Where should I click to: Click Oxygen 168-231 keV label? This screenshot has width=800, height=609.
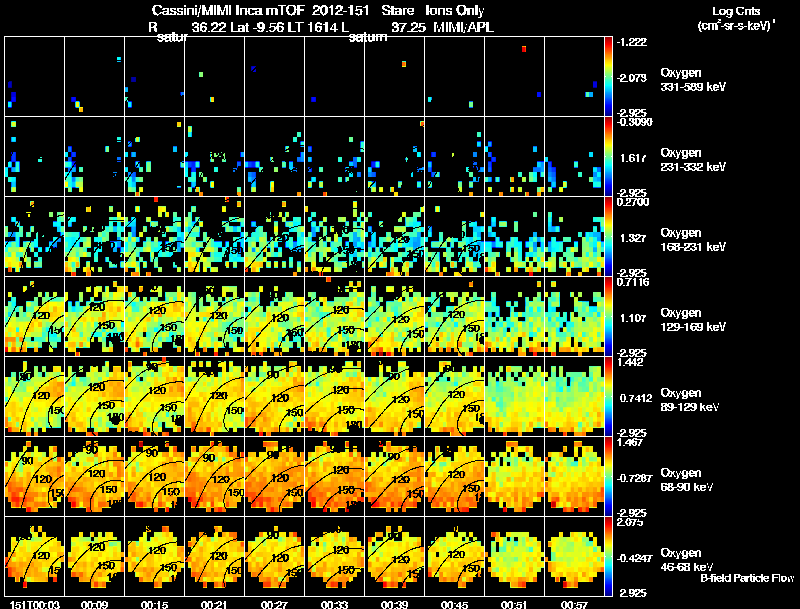click(693, 240)
